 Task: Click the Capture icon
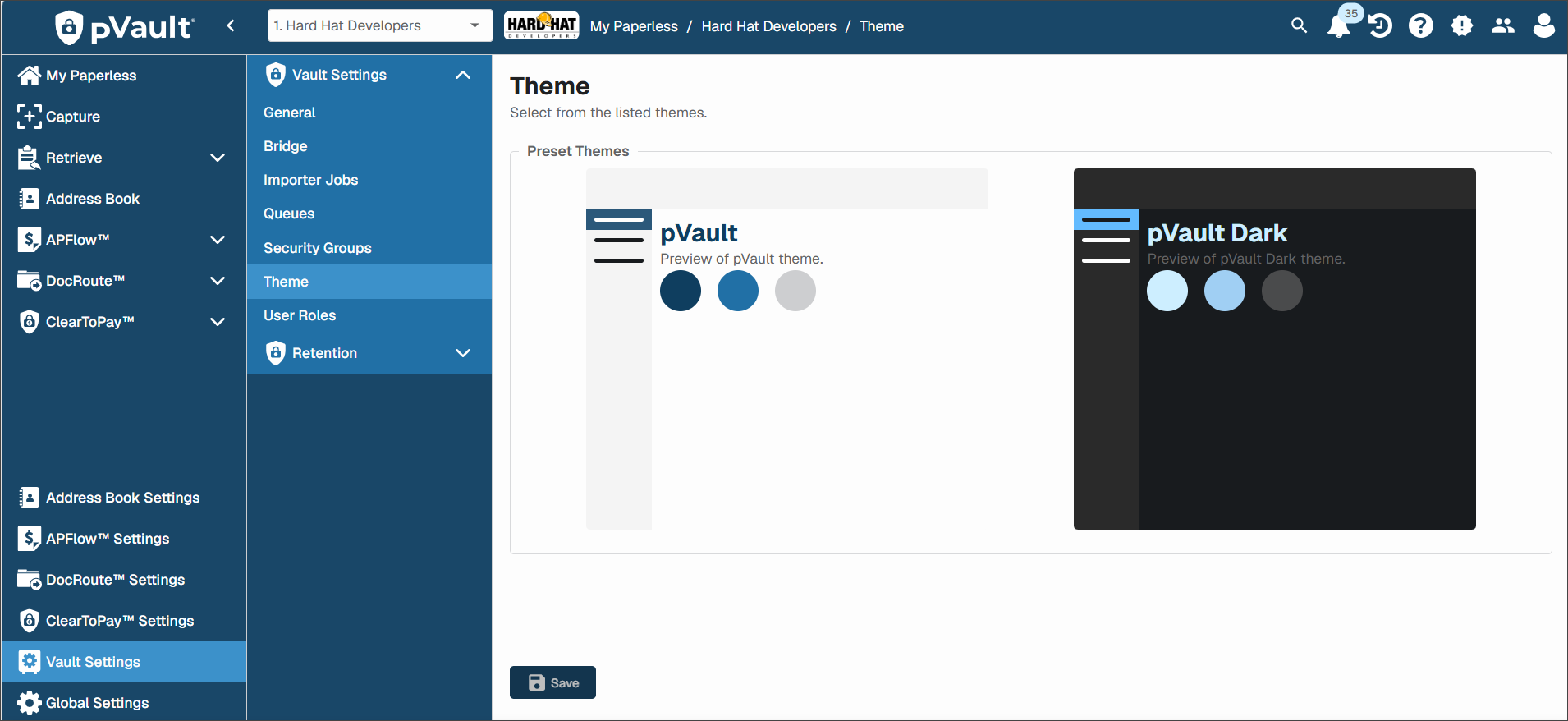(x=29, y=117)
